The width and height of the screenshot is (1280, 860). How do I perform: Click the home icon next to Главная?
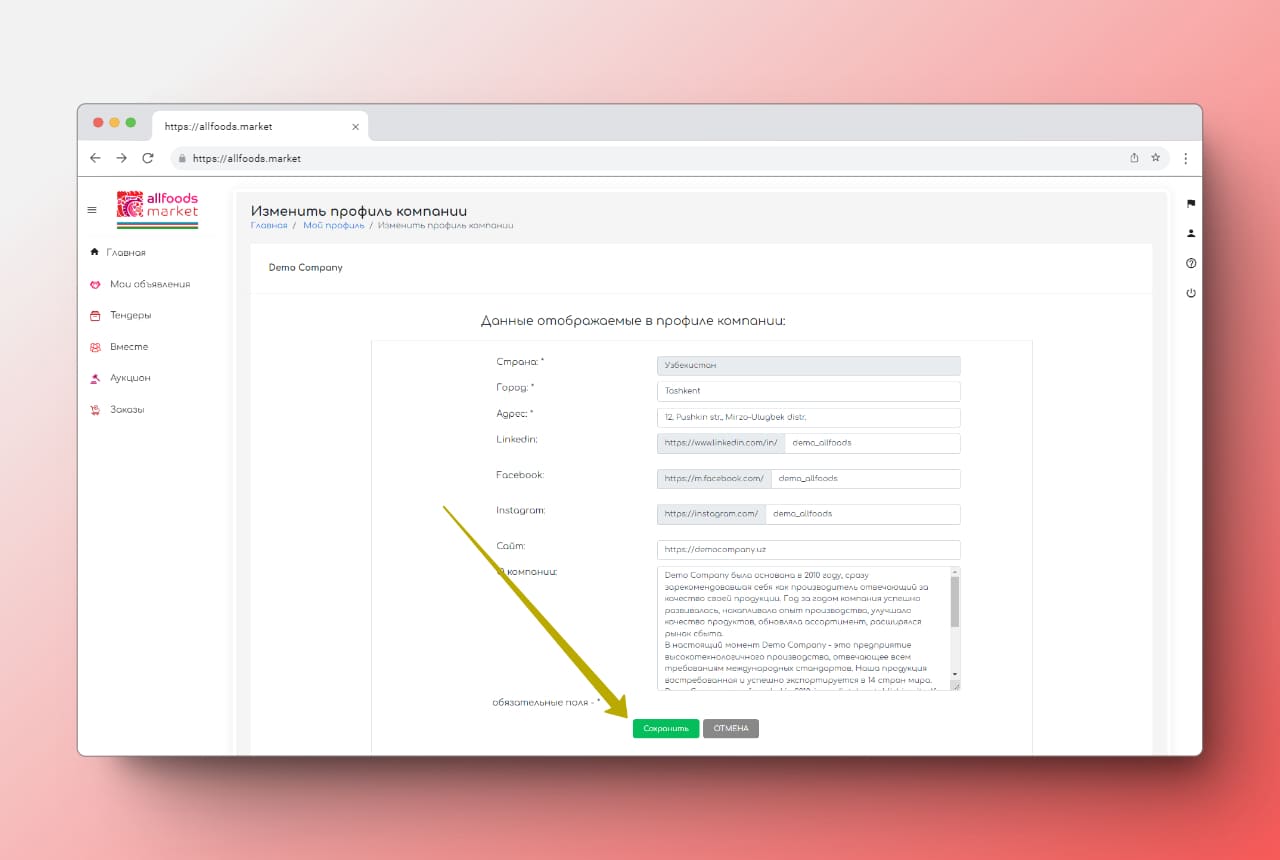95,252
